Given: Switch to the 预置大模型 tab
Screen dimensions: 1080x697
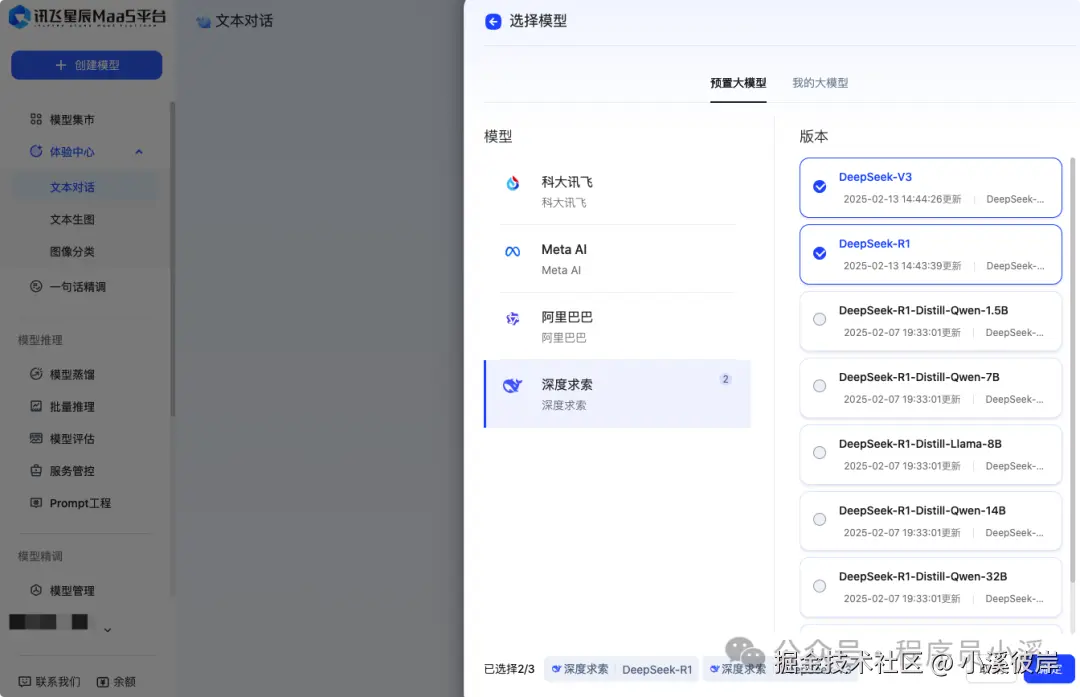Looking at the screenshot, I should click(x=738, y=83).
